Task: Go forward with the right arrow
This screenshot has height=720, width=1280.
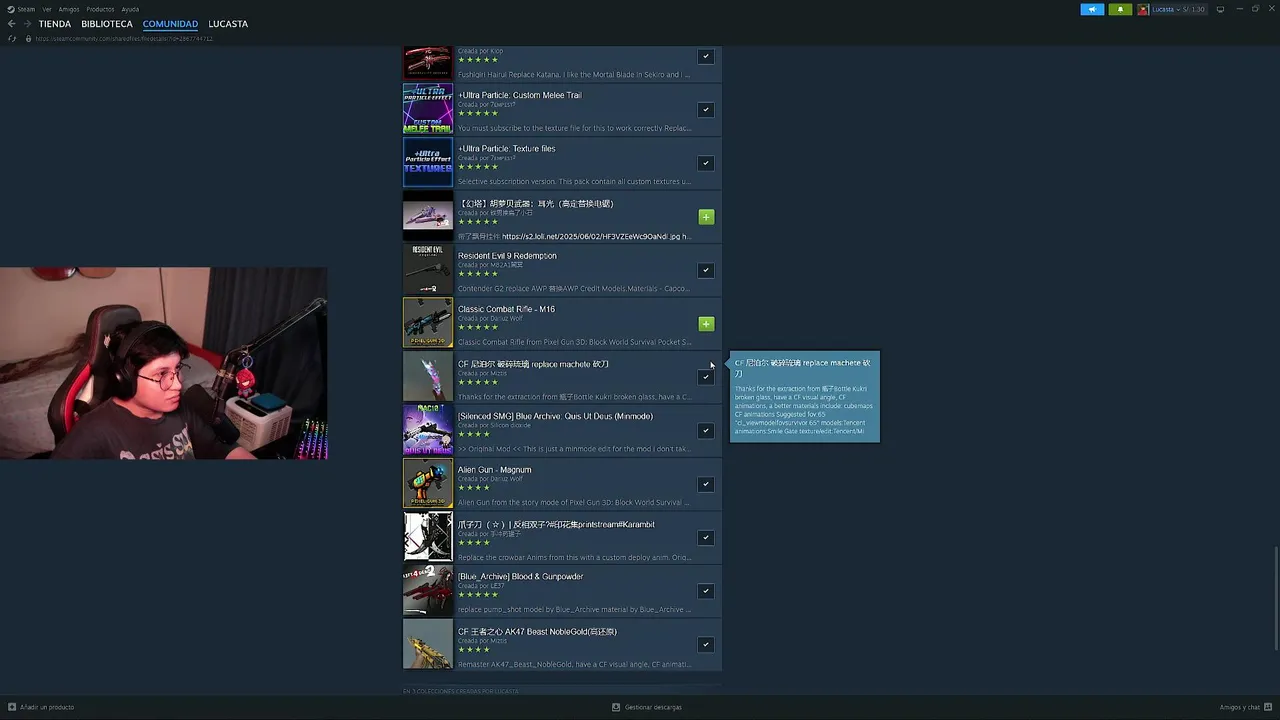Action: click(27, 24)
